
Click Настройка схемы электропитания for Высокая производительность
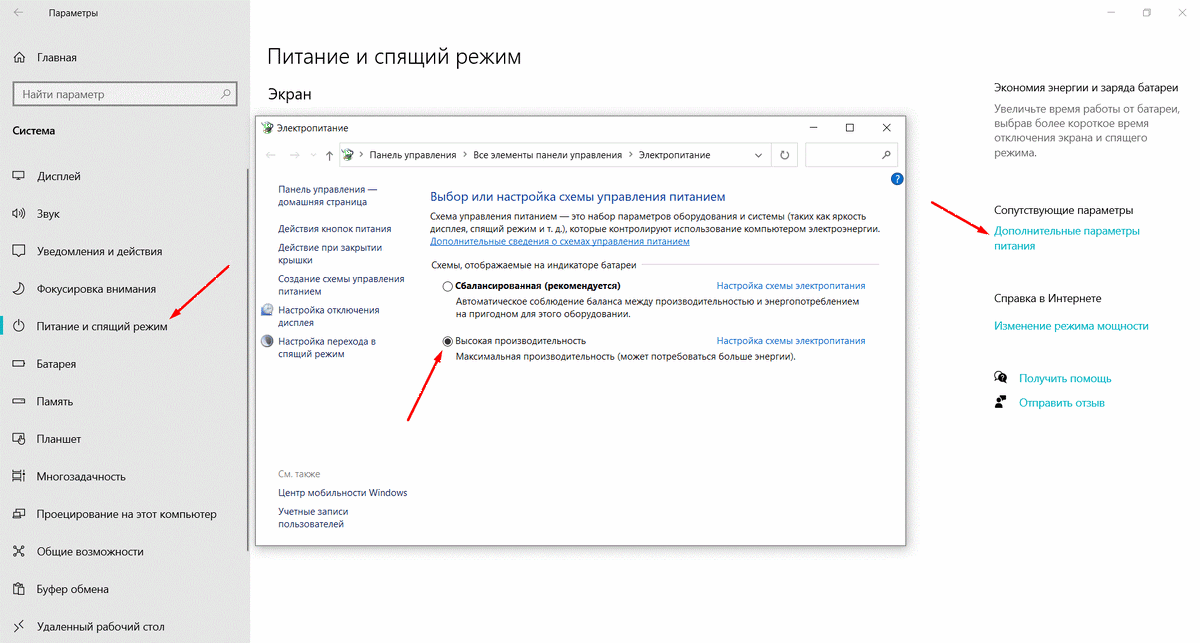(x=791, y=341)
